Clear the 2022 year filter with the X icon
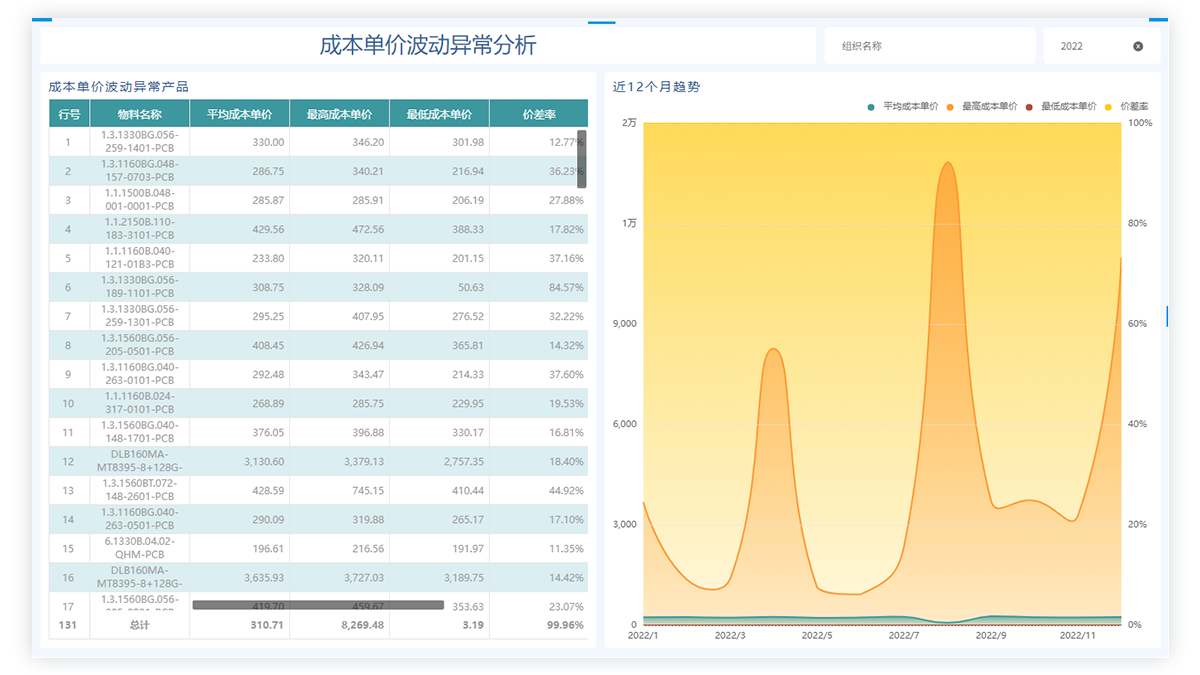Image resolution: width=1200 pixels, height=675 pixels. pyautogui.click(x=1138, y=46)
